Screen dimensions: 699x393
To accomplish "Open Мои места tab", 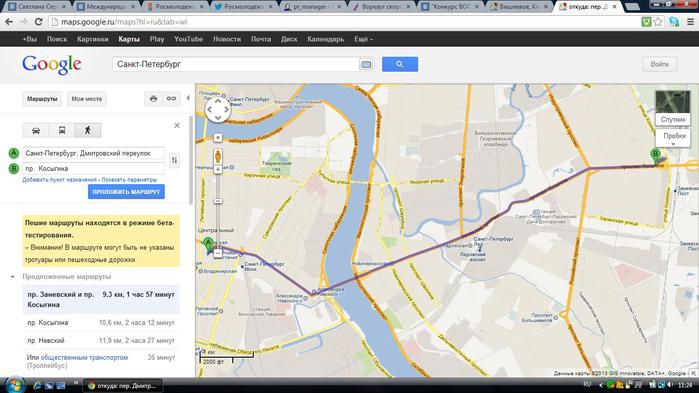I will point(87,98).
